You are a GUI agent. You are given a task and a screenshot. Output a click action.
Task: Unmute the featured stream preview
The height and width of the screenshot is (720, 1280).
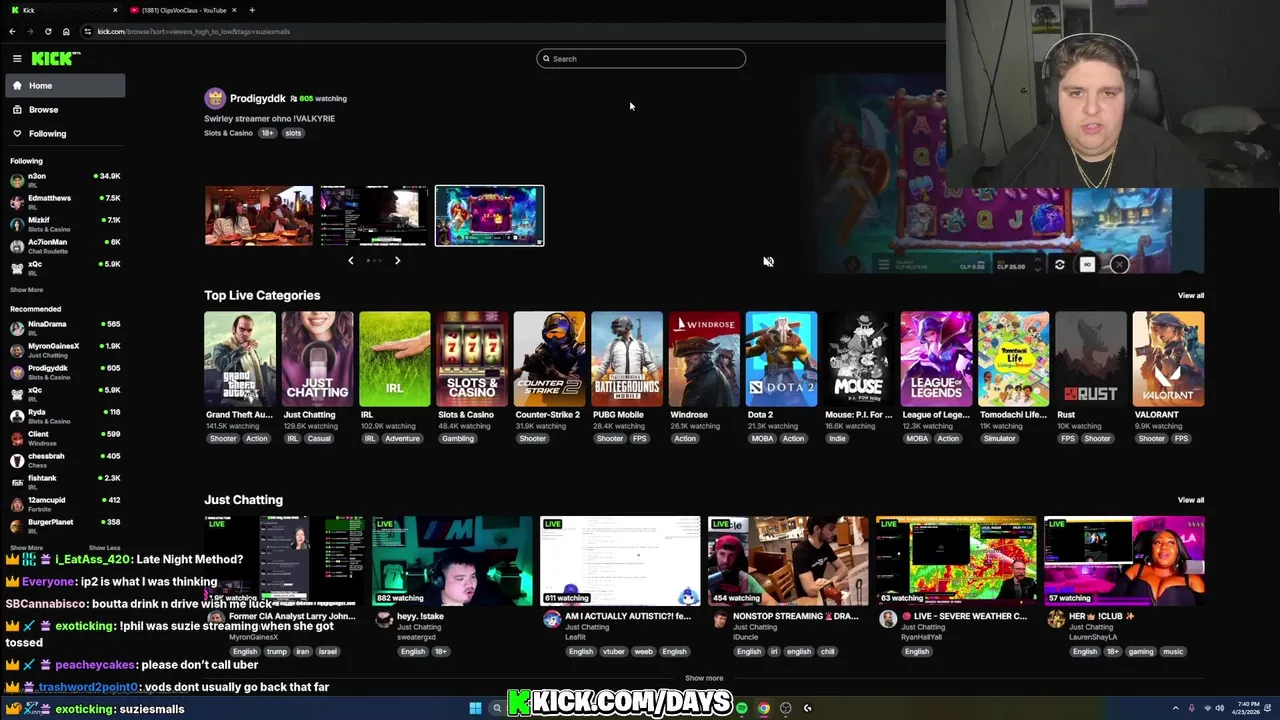(768, 262)
